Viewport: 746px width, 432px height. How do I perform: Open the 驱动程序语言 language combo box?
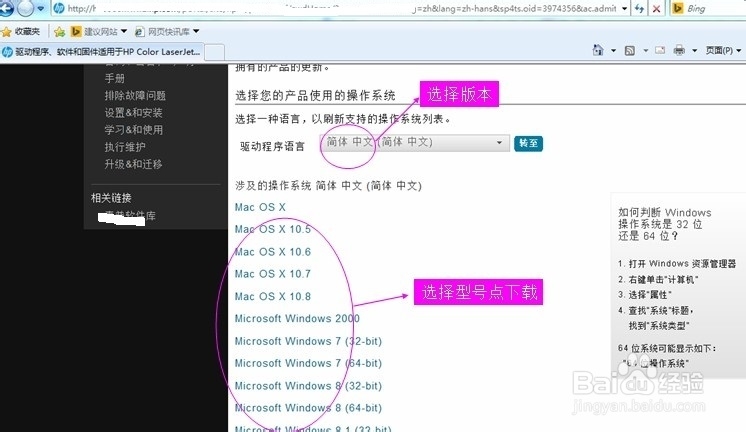tap(414, 143)
